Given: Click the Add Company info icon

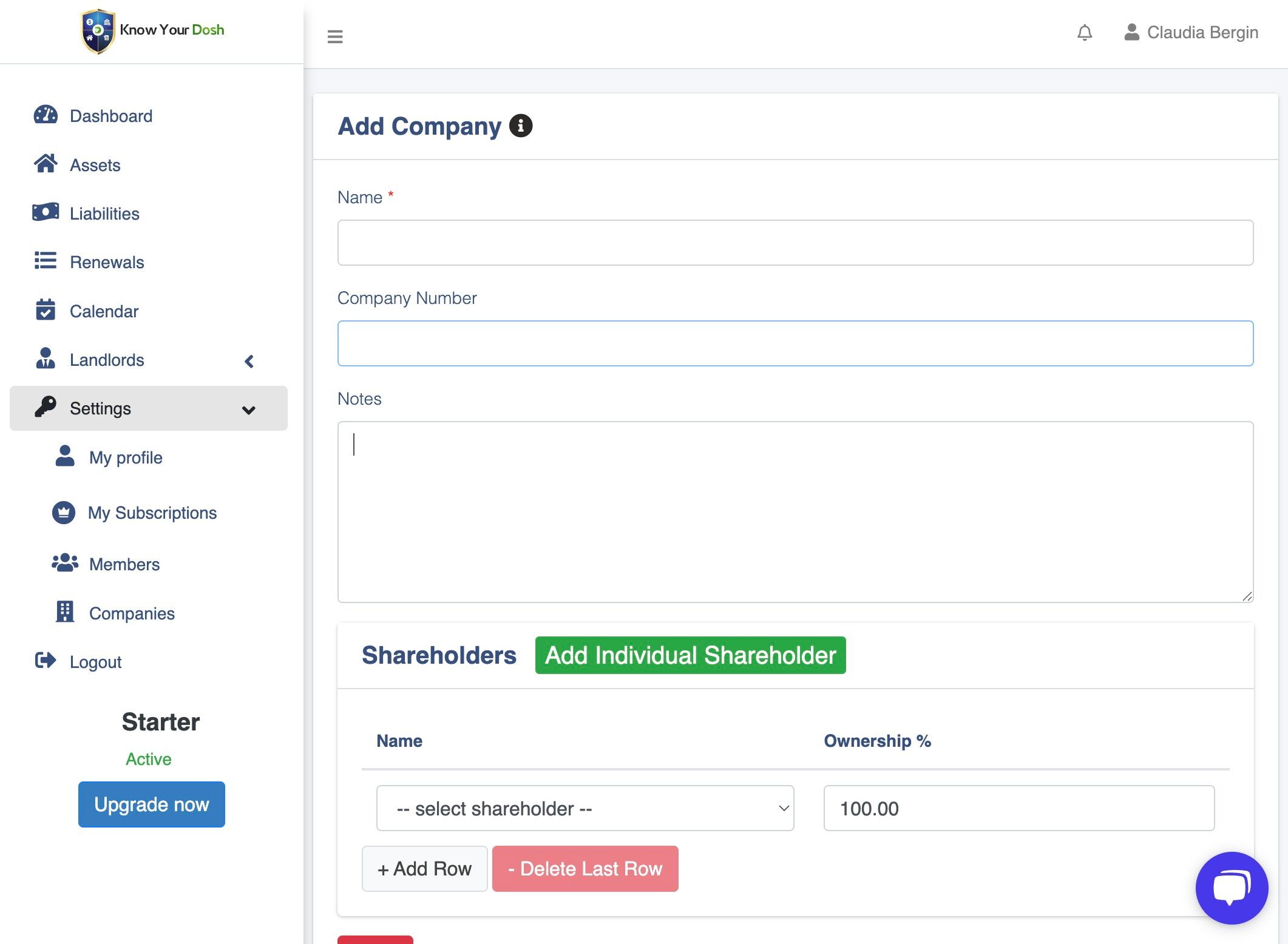Looking at the screenshot, I should click(520, 126).
